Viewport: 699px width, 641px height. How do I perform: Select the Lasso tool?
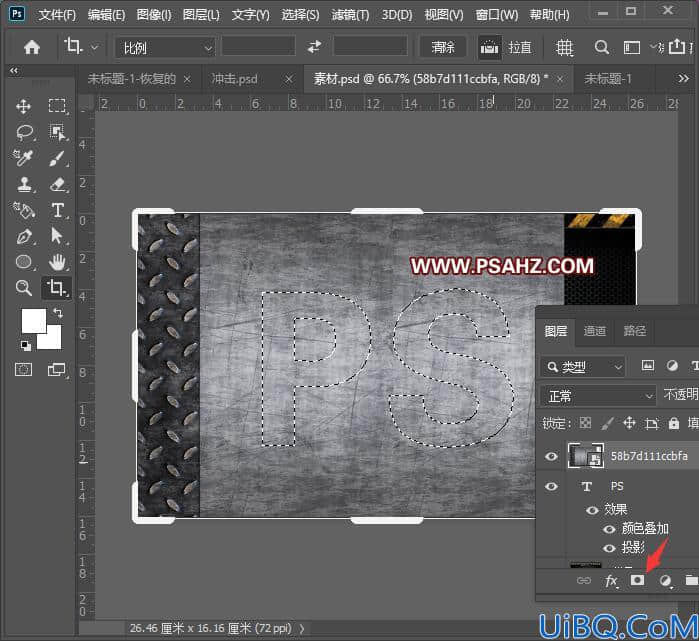[24, 132]
